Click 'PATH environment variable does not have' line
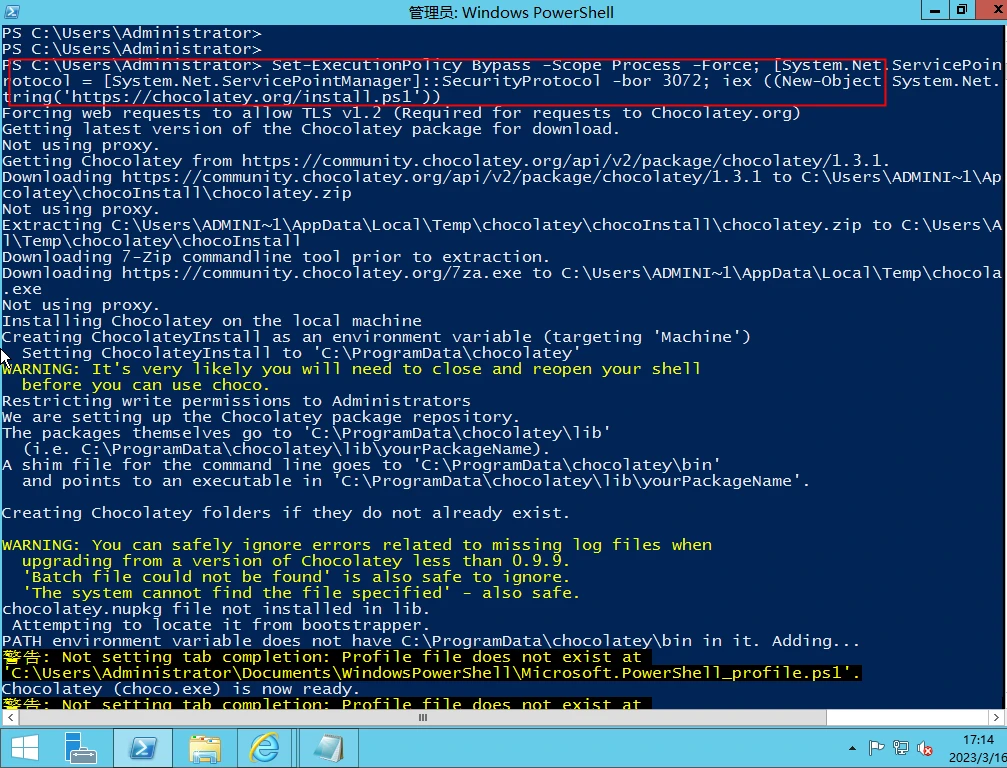Viewport: 1007px width, 768px height. [x=431, y=641]
